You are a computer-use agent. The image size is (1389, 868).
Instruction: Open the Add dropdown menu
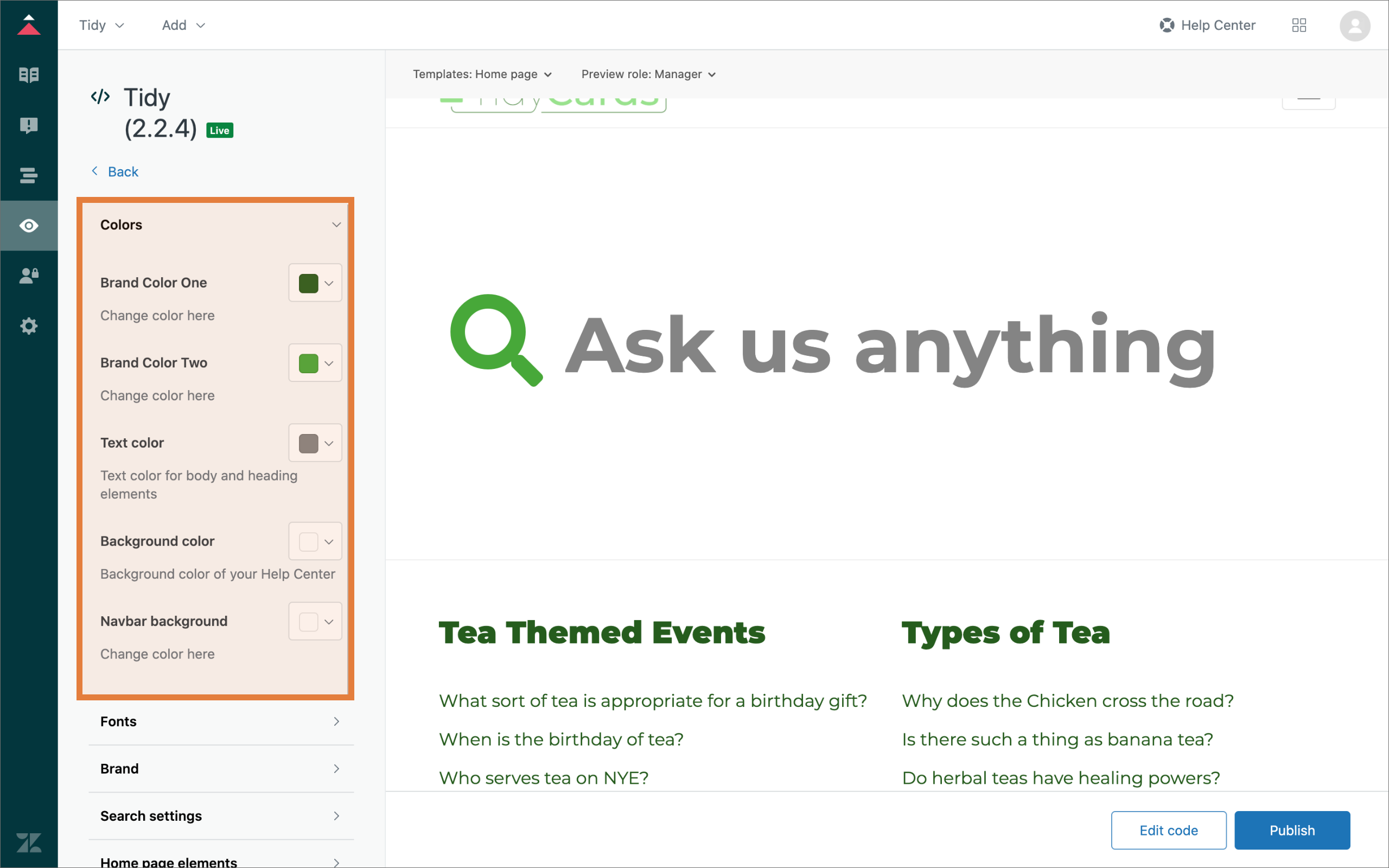click(183, 25)
